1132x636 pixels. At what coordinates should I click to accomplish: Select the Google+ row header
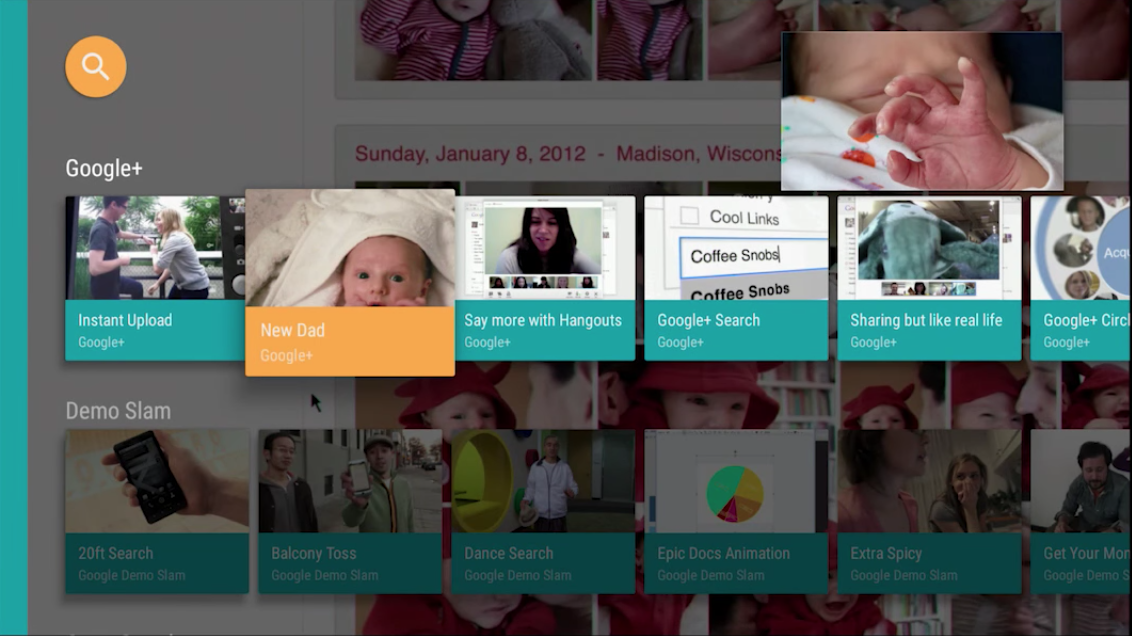pyautogui.click(x=104, y=168)
